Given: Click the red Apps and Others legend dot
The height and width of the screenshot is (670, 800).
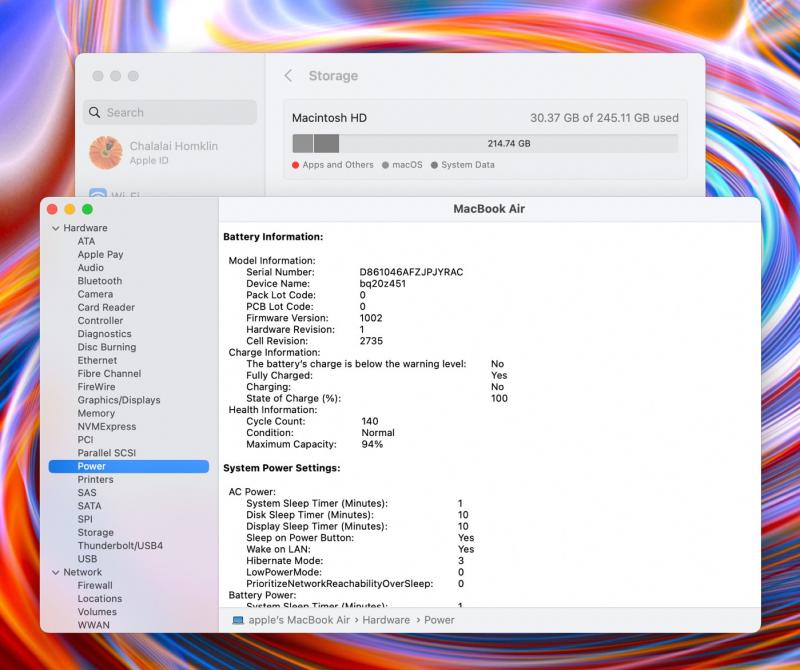Looking at the screenshot, I should pos(295,165).
